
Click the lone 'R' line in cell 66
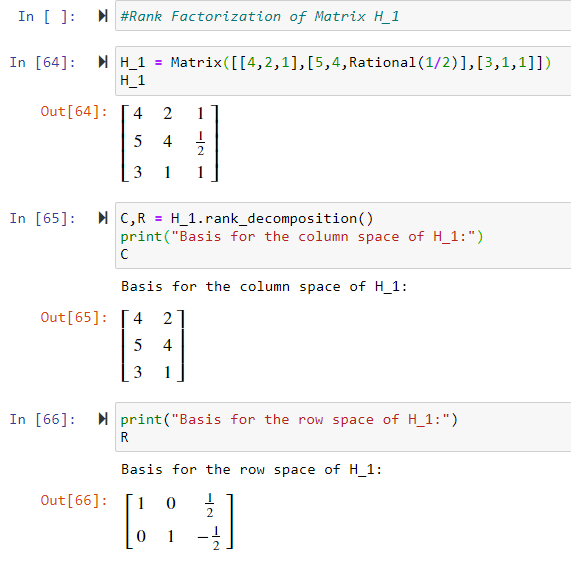tap(125, 437)
